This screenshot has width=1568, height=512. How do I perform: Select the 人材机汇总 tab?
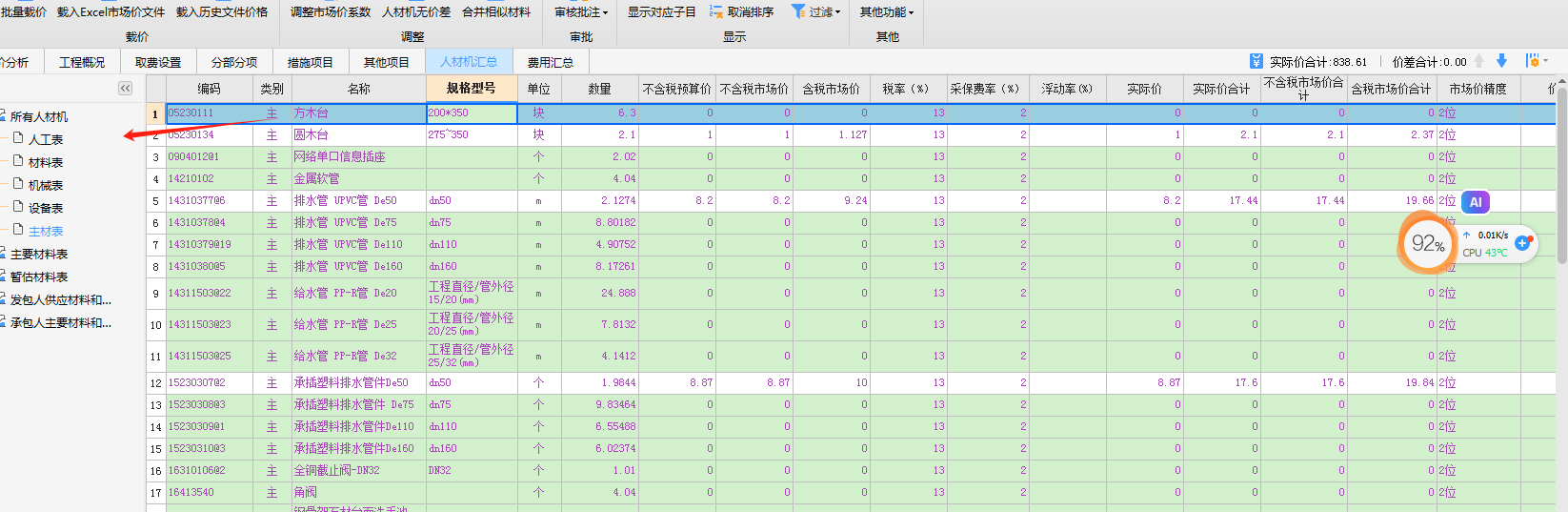[x=469, y=61]
